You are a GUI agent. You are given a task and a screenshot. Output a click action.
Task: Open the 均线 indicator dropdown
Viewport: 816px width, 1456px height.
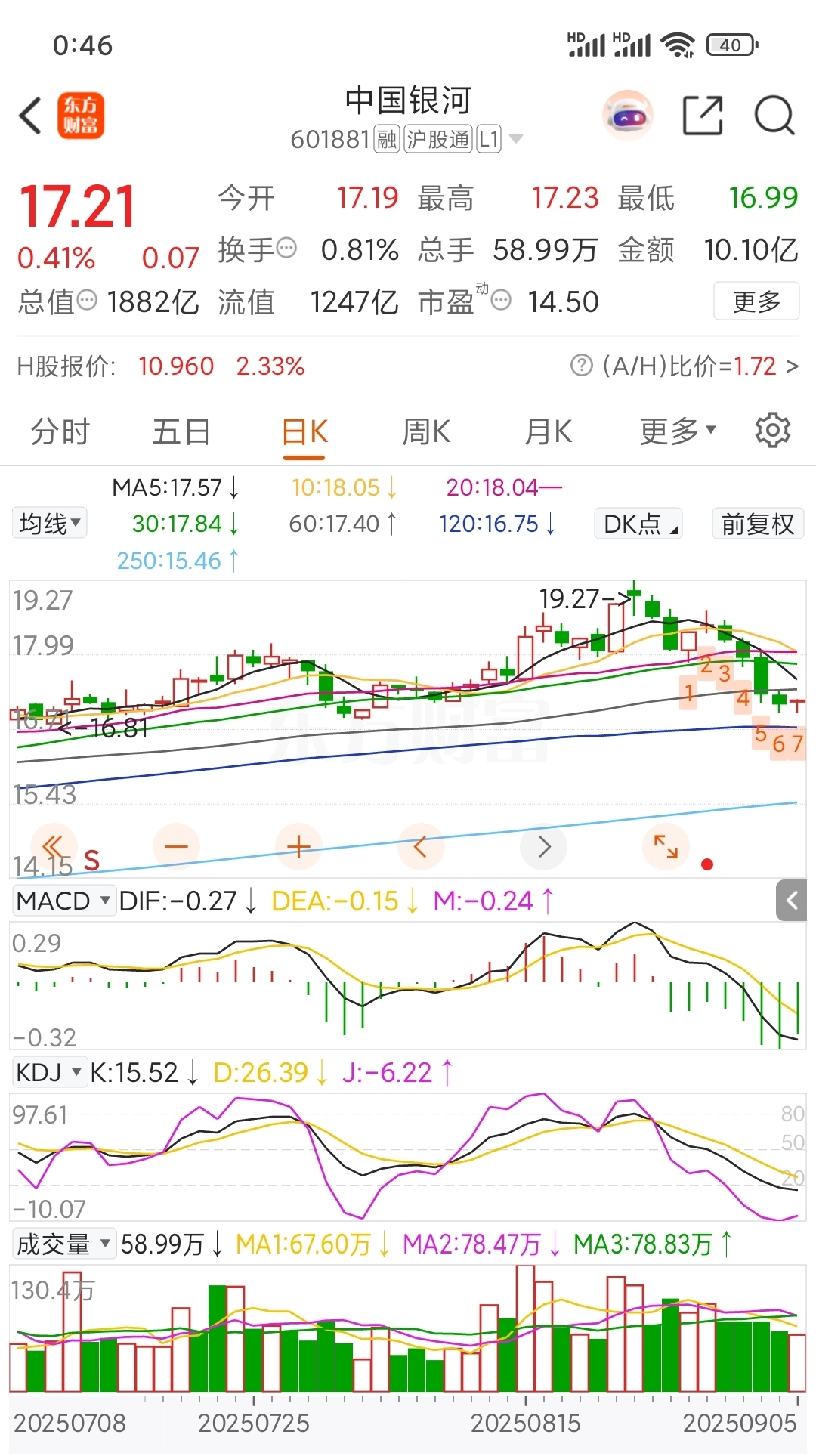49,523
